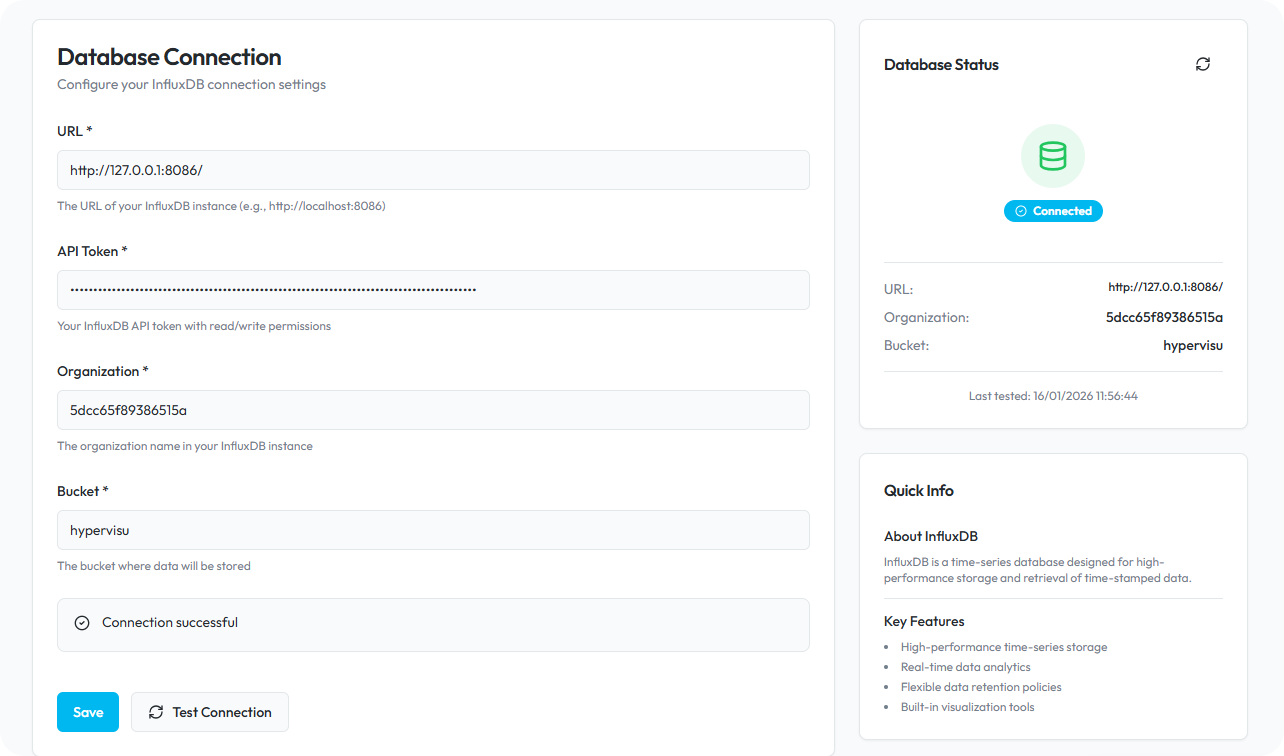Run Test Connection

pyautogui.click(x=210, y=712)
